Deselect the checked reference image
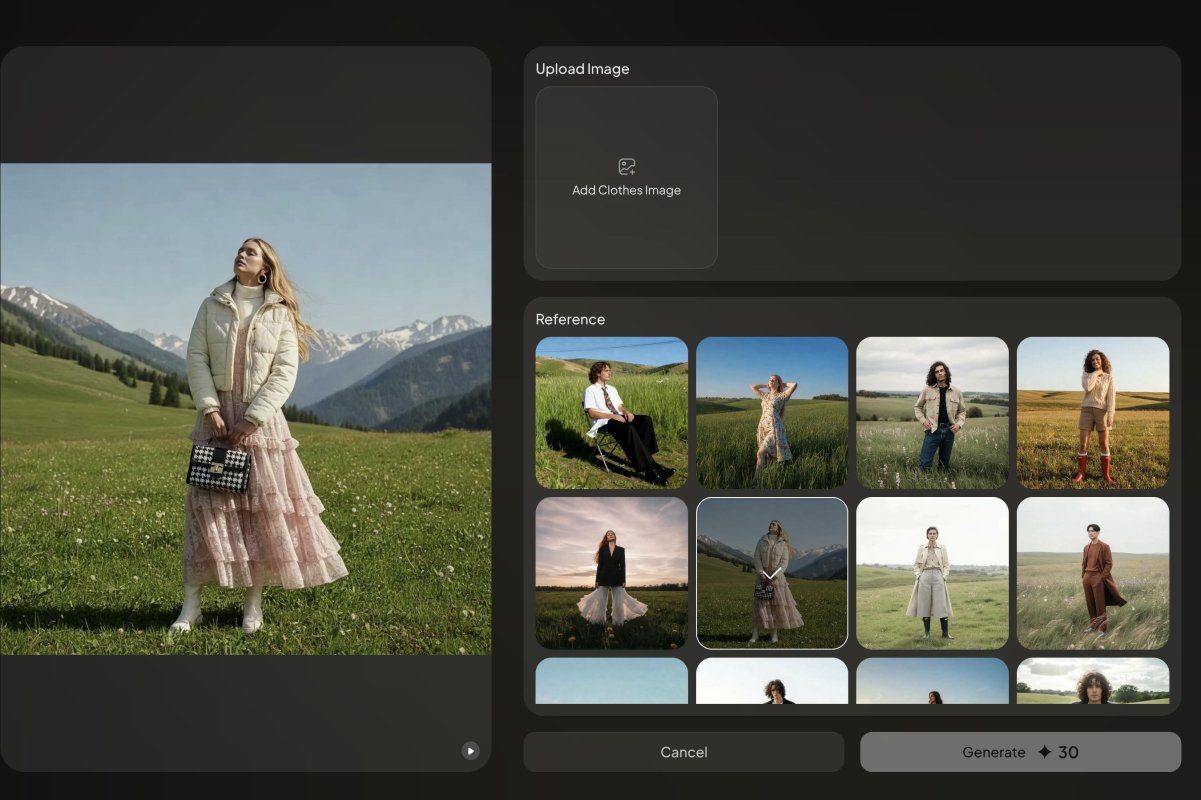The image size is (1201, 800). [x=771, y=573]
